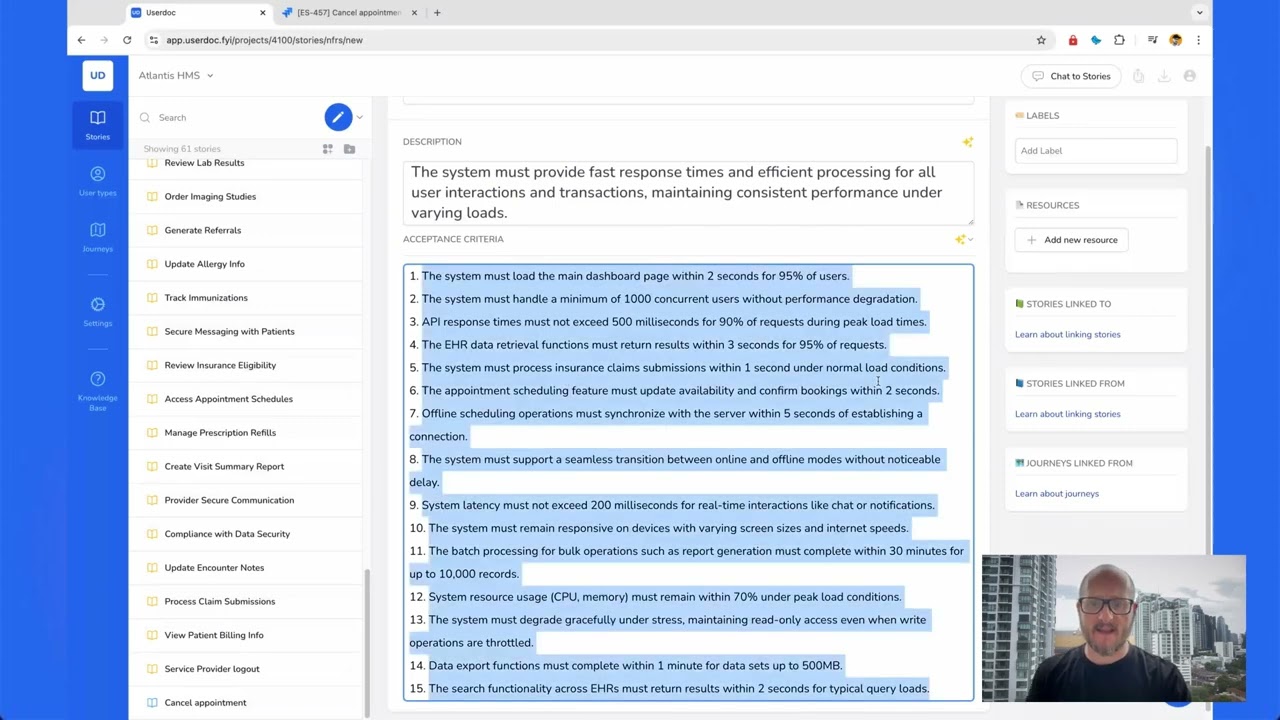Open Journeys from the left sidebar
The image size is (1280, 720).
coord(97,237)
